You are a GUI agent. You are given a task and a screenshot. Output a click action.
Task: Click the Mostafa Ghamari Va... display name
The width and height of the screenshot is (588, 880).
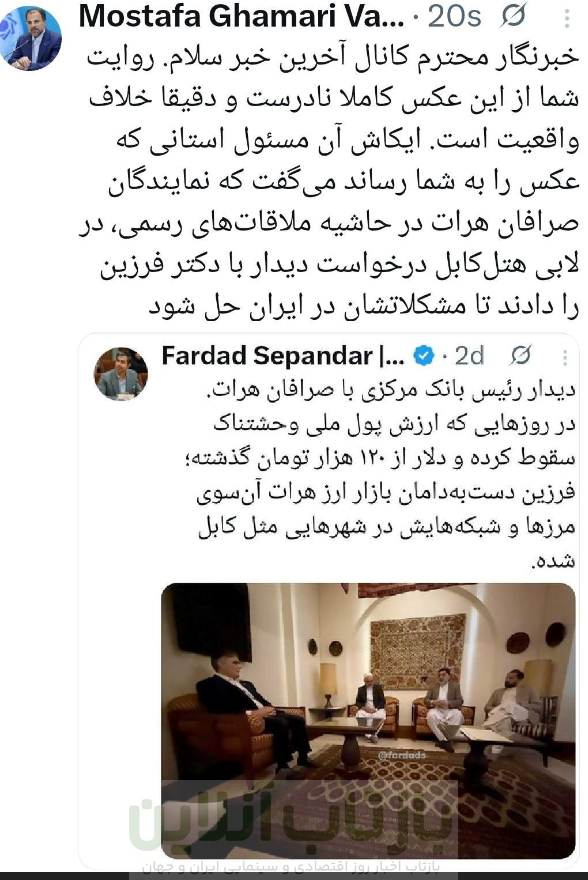coord(241,16)
